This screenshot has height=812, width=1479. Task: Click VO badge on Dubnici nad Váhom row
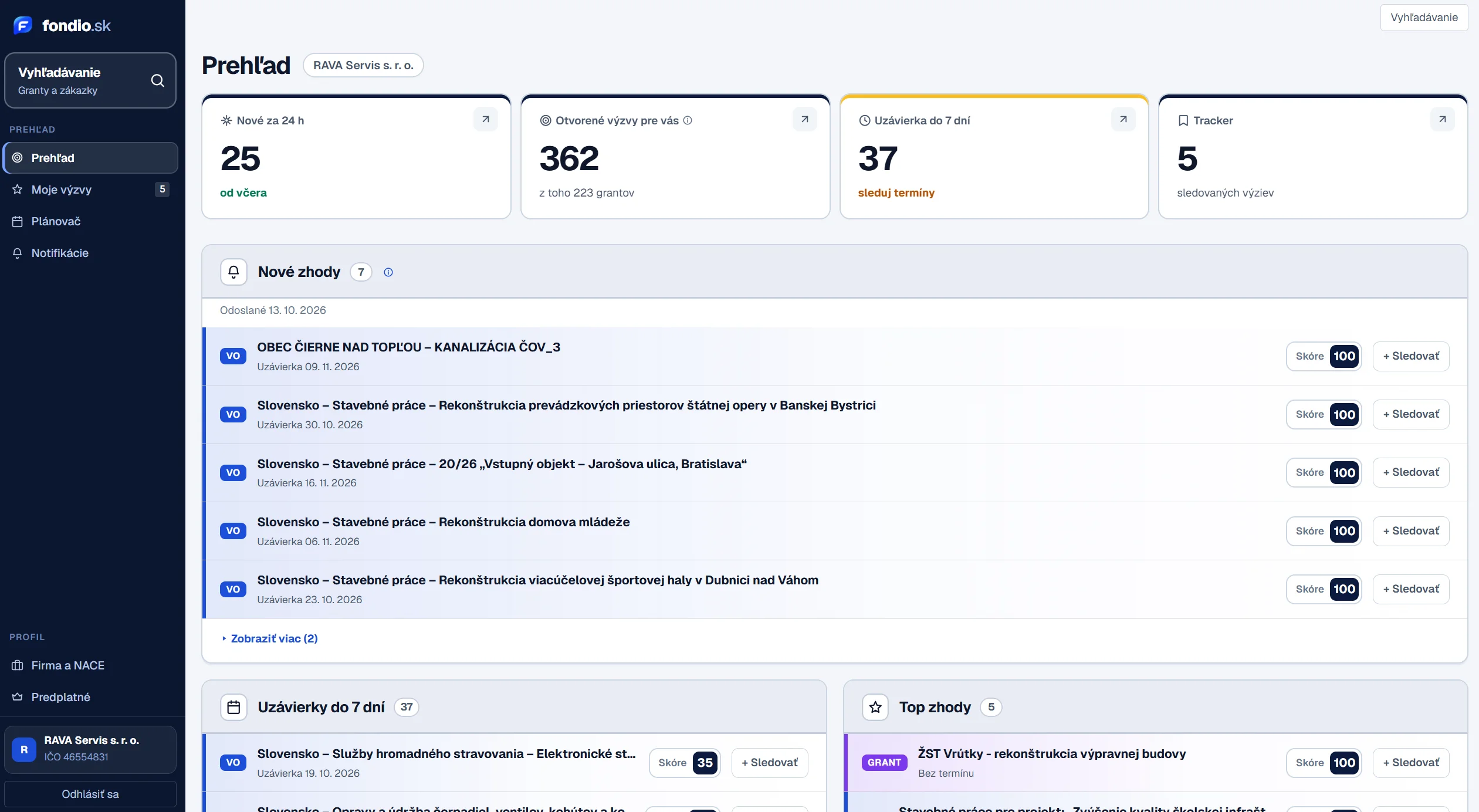click(x=233, y=589)
